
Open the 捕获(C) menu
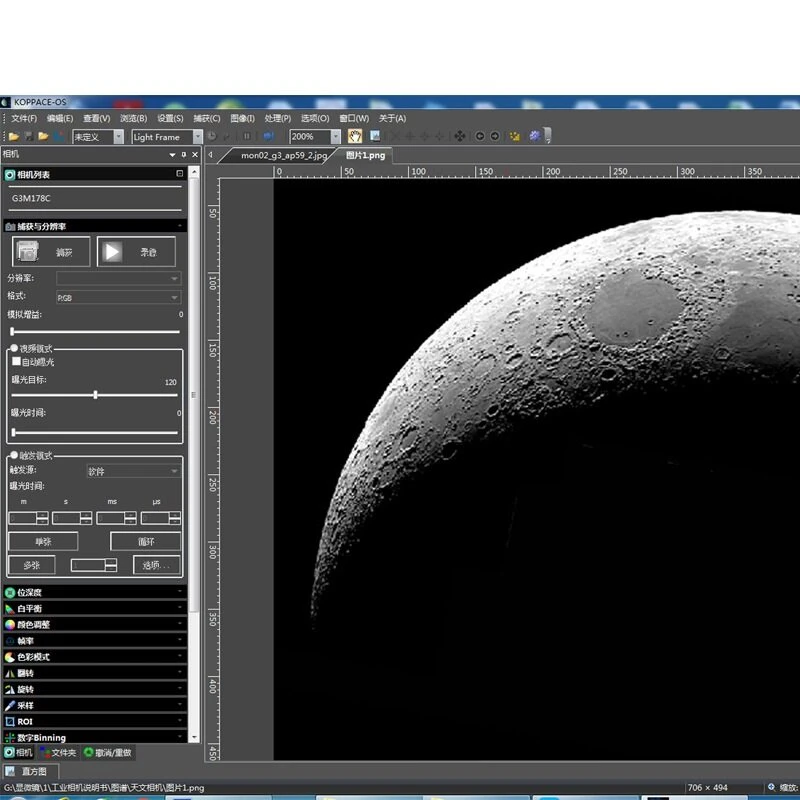click(207, 118)
